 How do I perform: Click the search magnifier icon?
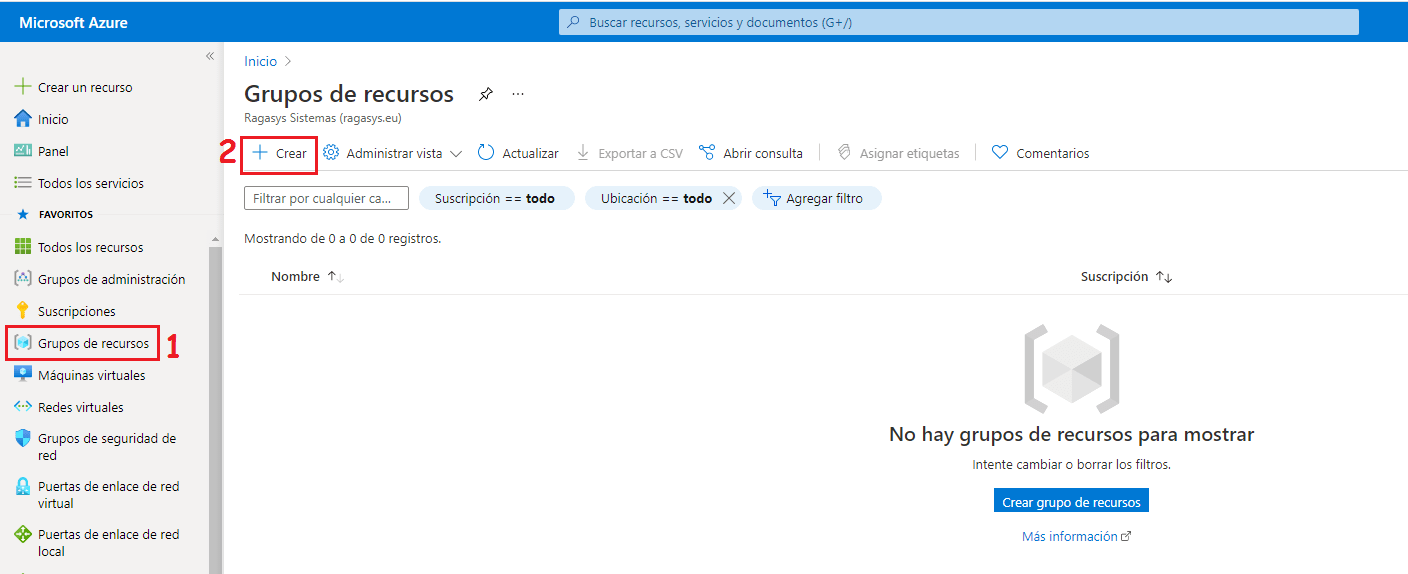point(573,22)
